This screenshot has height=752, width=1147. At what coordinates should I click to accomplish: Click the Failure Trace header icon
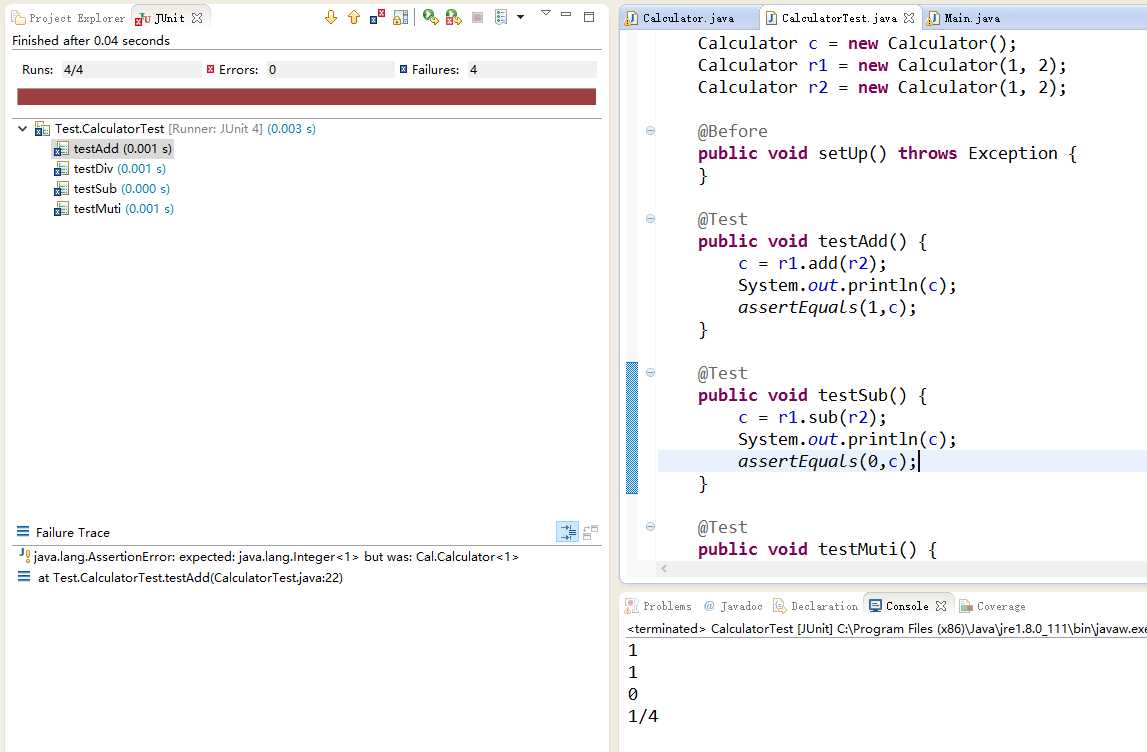[x=23, y=532]
